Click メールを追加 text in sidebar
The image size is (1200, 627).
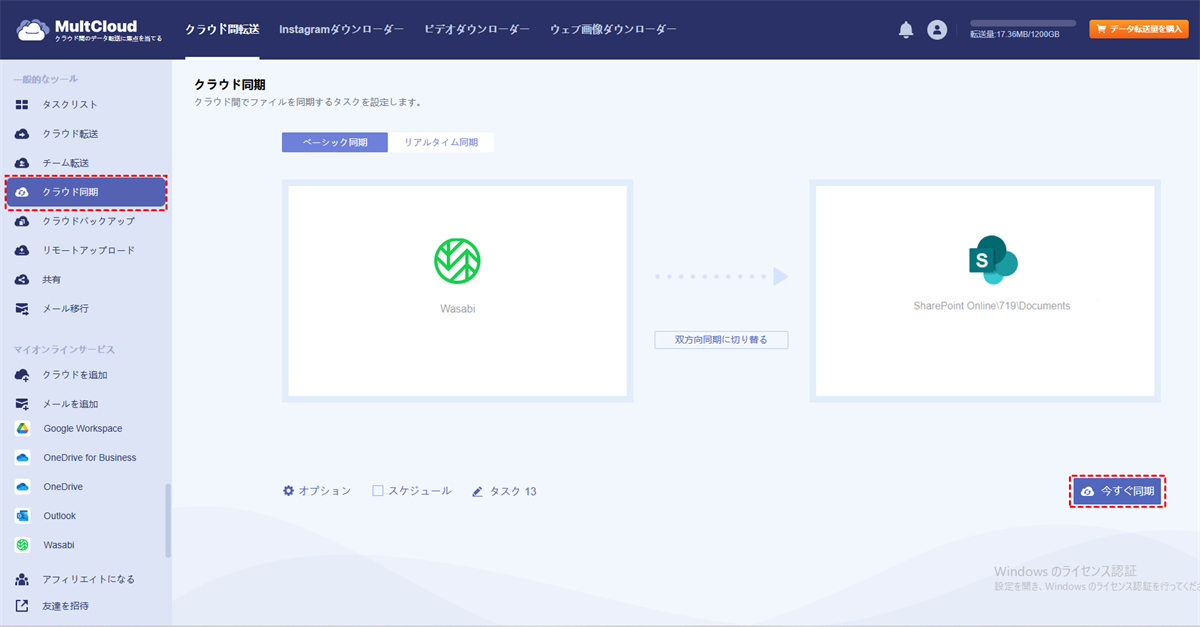click(70, 404)
